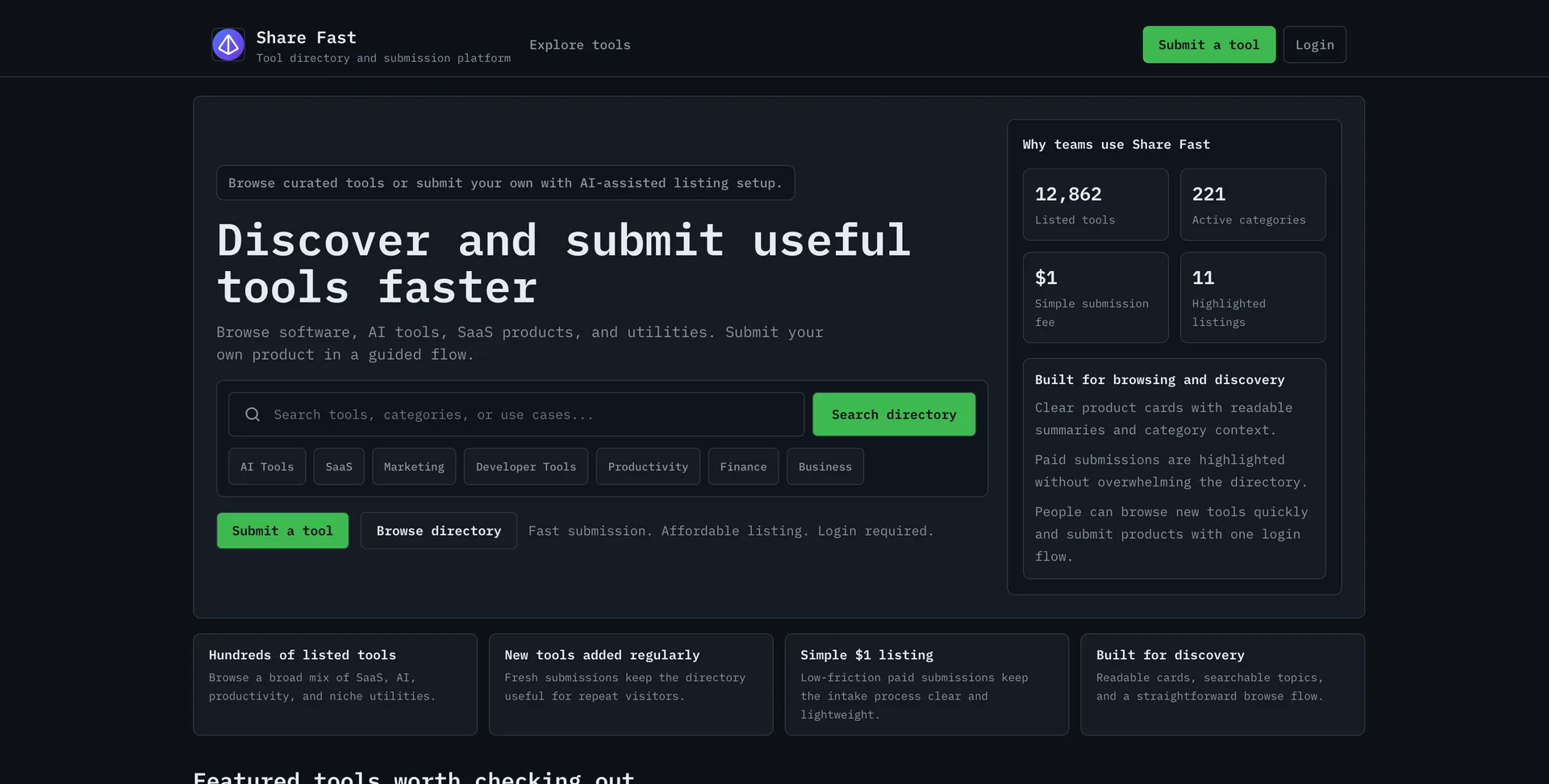This screenshot has height=784, width=1549.
Task: Click the Clear product cards paragraph
Action: pos(1163,419)
